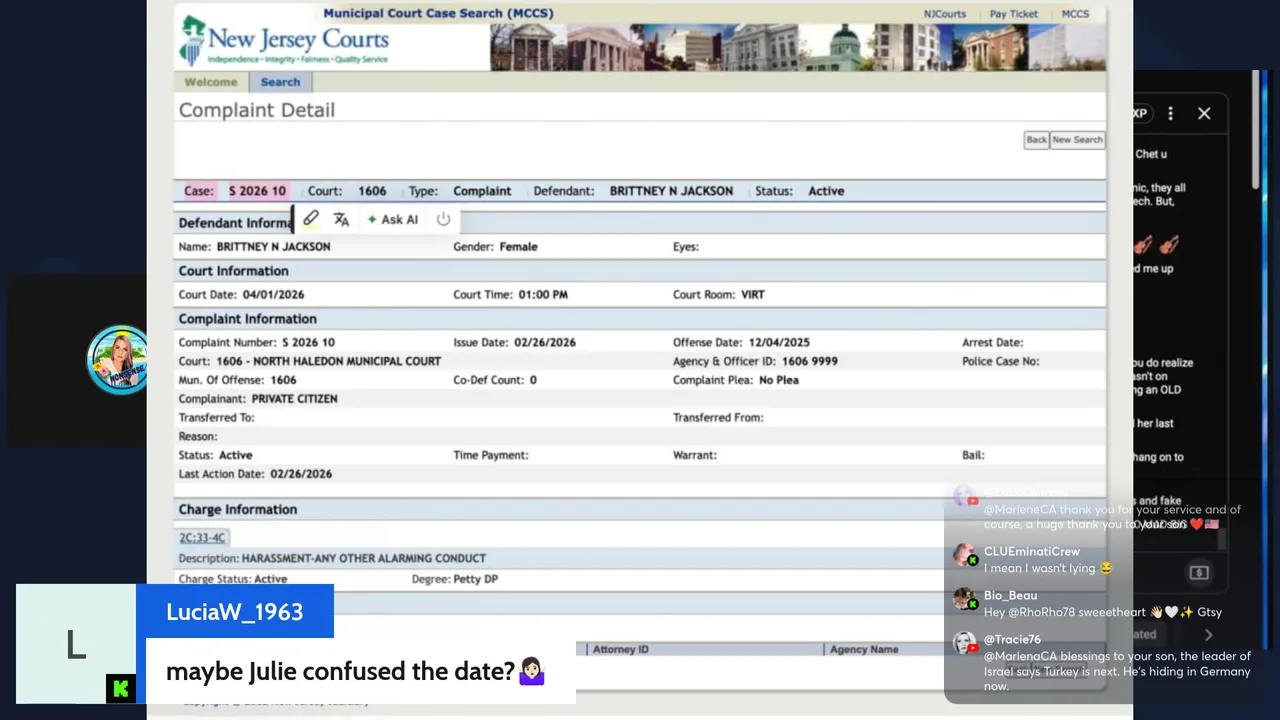Open the chat panel three-dot menu
The image size is (1280, 720).
coord(1170,114)
